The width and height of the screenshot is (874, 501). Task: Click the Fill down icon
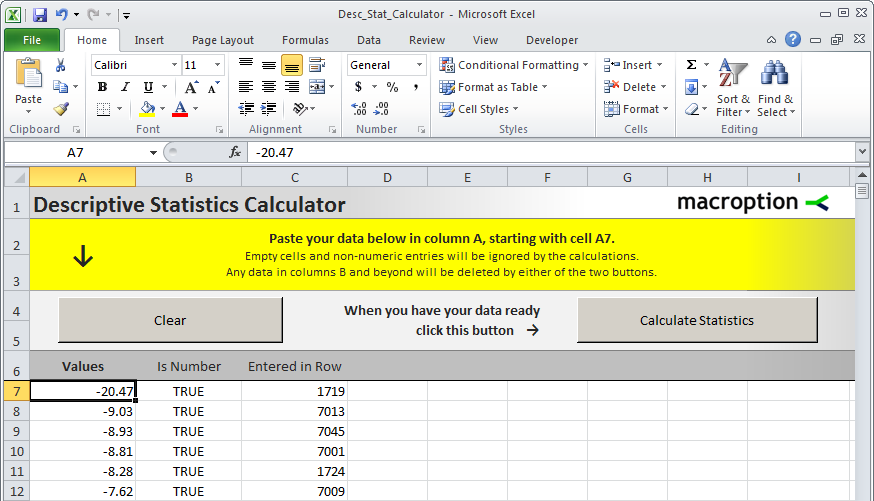click(x=691, y=87)
